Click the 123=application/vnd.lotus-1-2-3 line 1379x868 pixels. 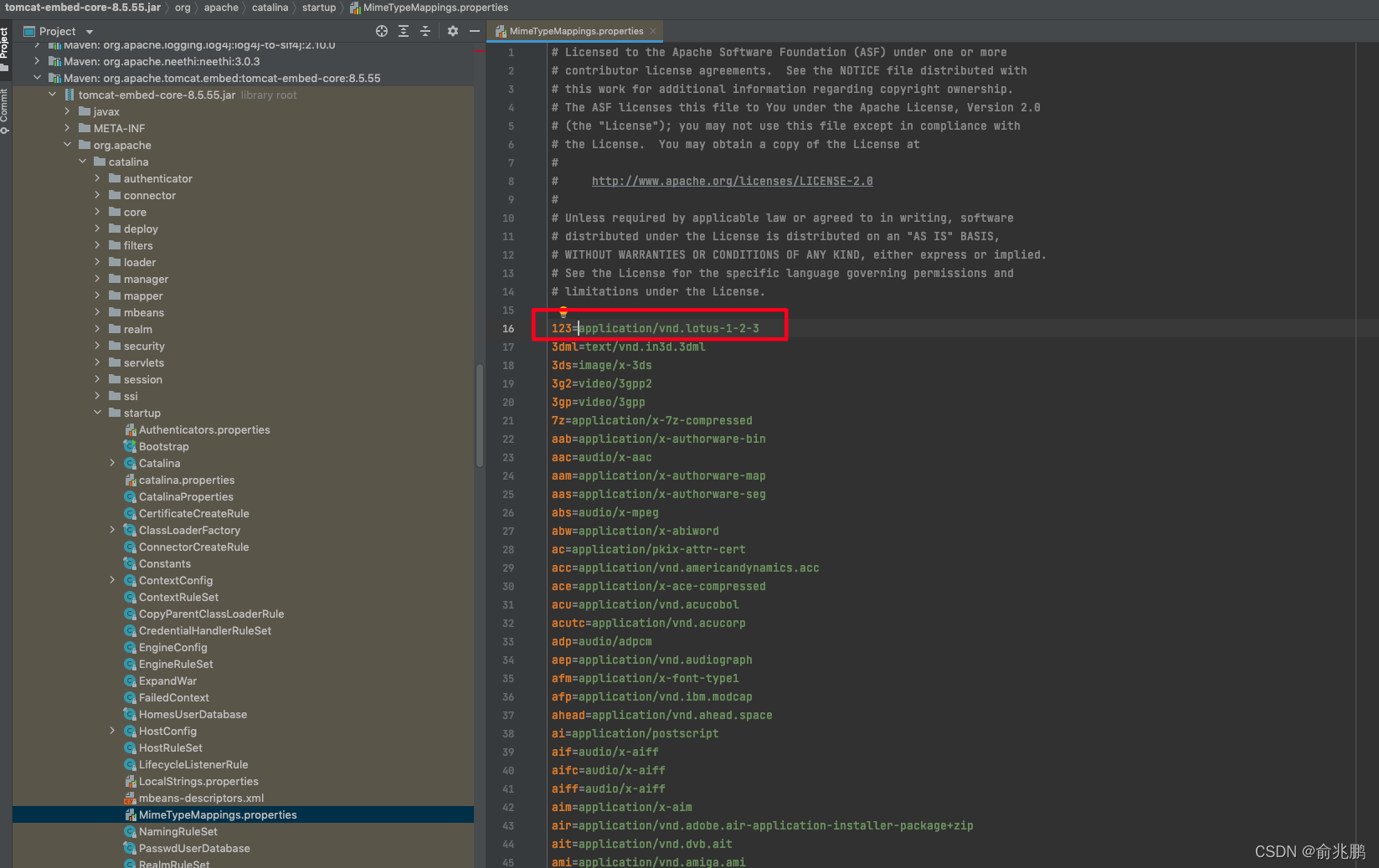click(655, 328)
